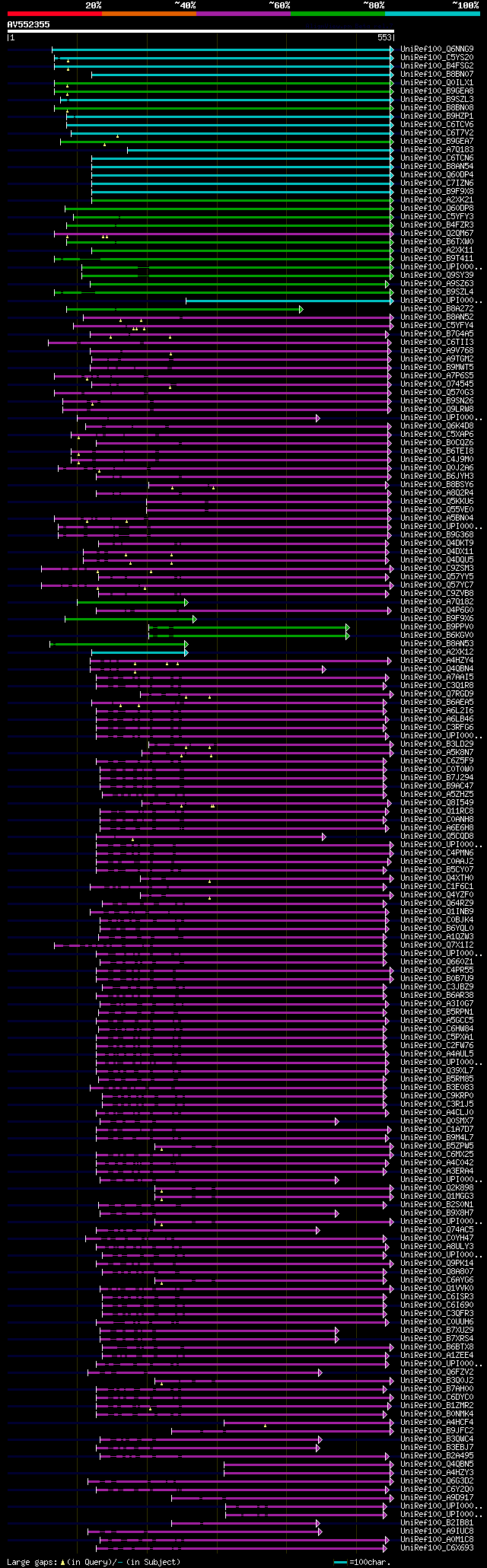The width and height of the screenshot is (487, 1568).
Task: Select label UniRef100_O74545
Action: tap(437, 384)
